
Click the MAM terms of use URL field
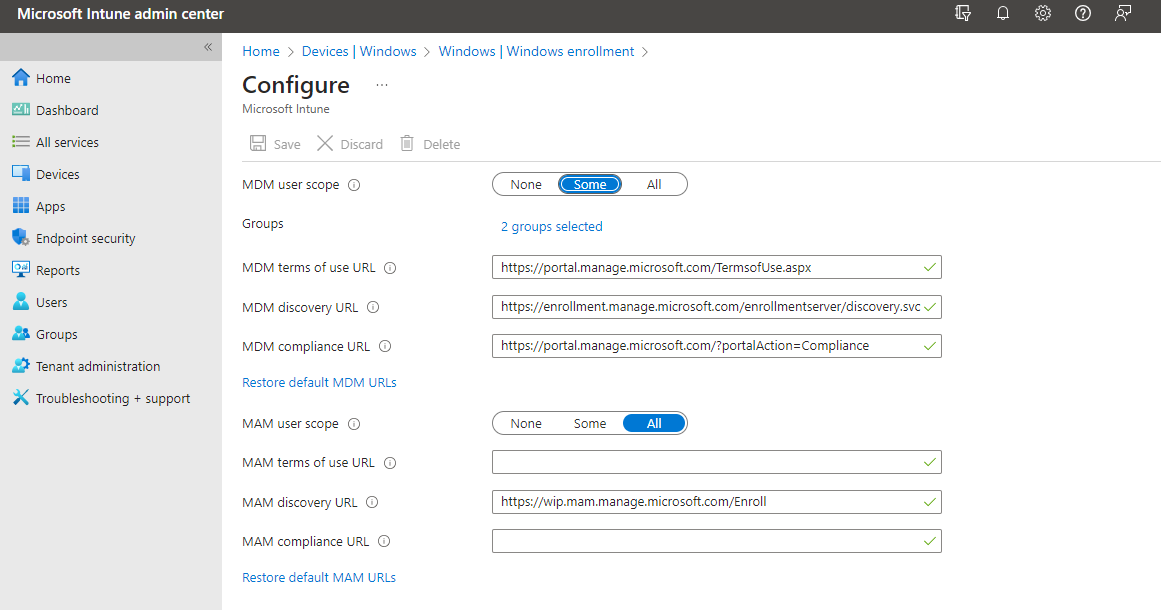click(x=716, y=462)
